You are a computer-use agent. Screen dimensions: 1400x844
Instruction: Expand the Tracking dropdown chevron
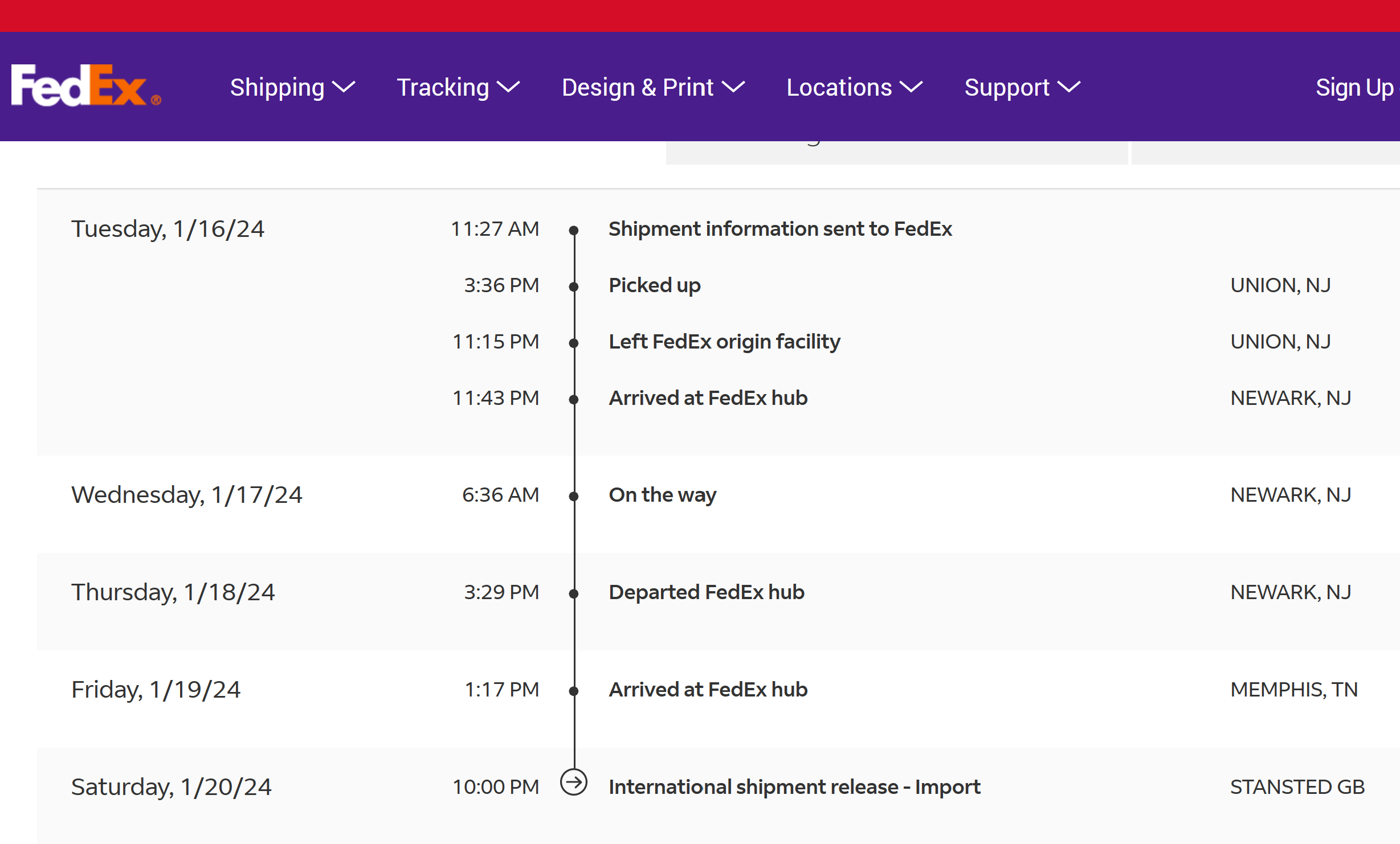508,87
